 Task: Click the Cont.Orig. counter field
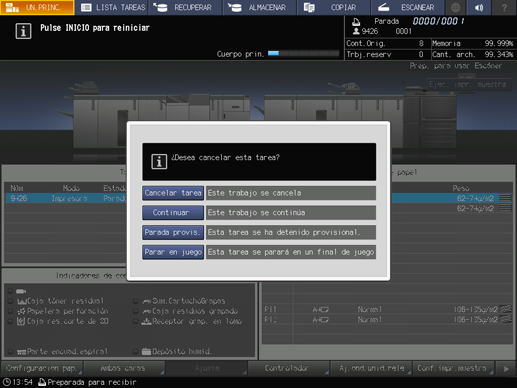click(388, 43)
